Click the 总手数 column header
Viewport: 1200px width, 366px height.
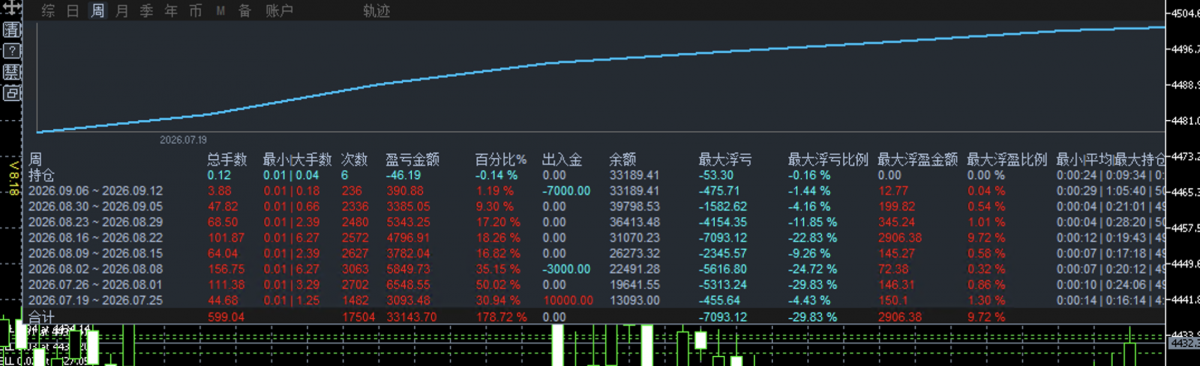click(x=226, y=160)
